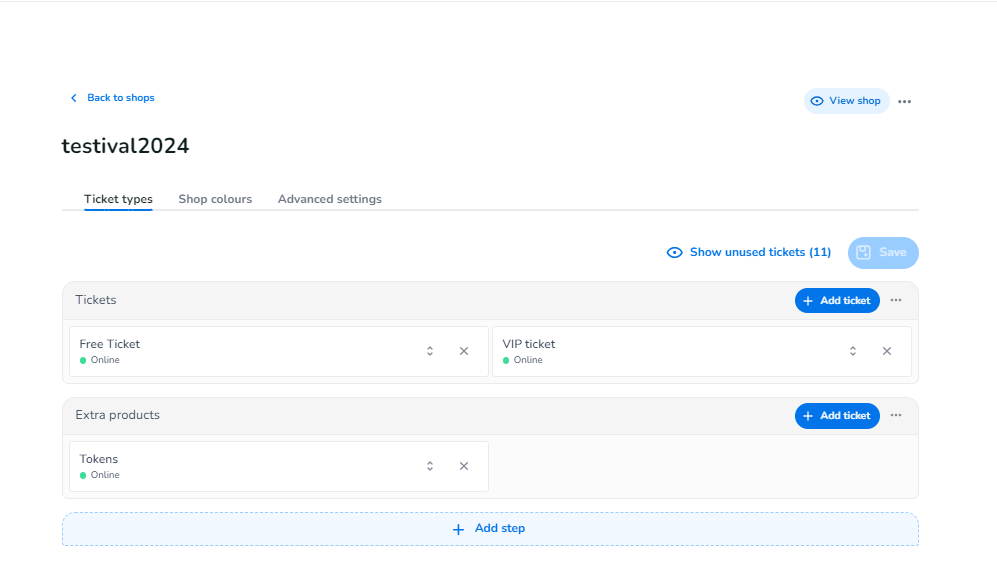
Task: Add ticket to the Tickets step
Action: [x=837, y=301]
